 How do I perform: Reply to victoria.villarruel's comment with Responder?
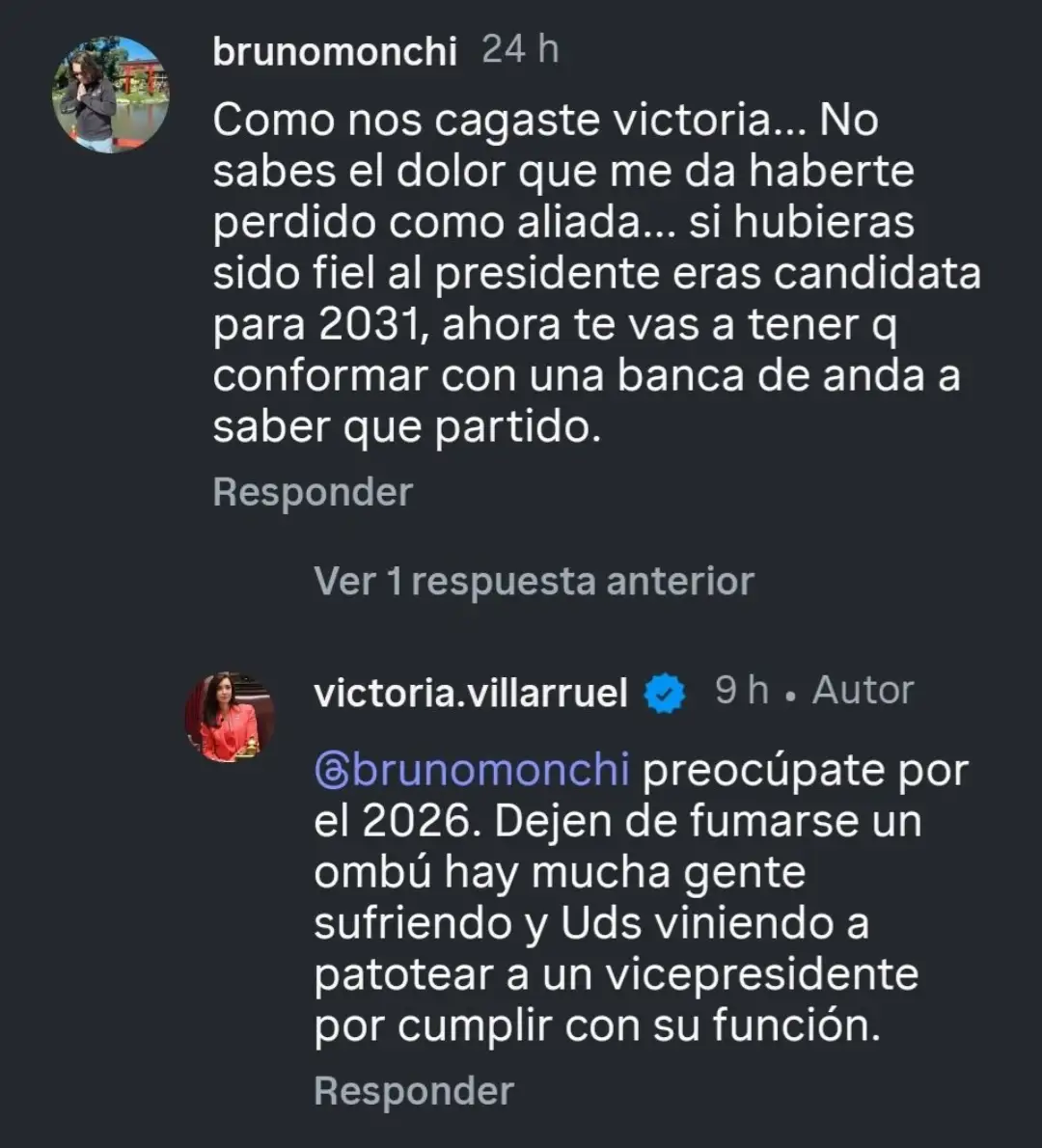(x=414, y=1091)
